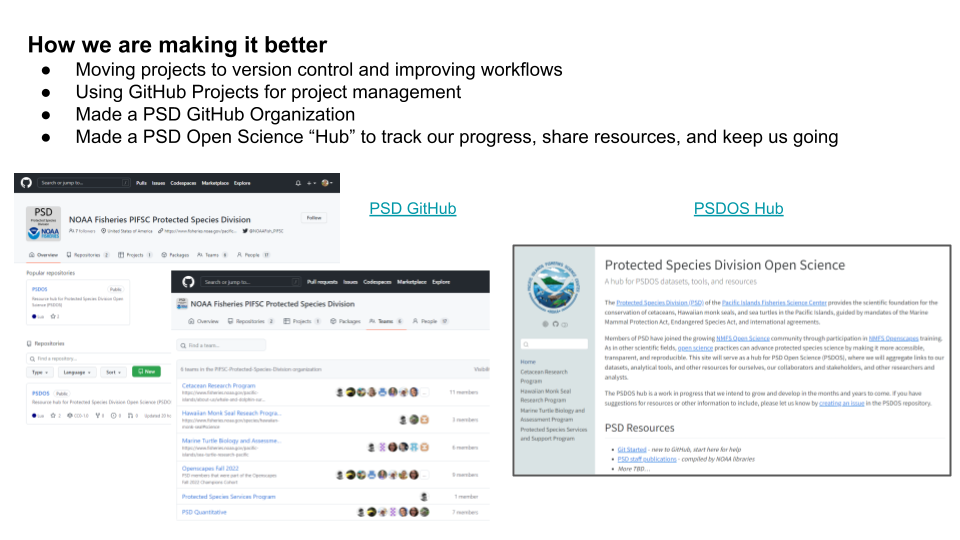Open the user avatar menu in the GitHub header
The image size is (960, 540).
point(327,183)
